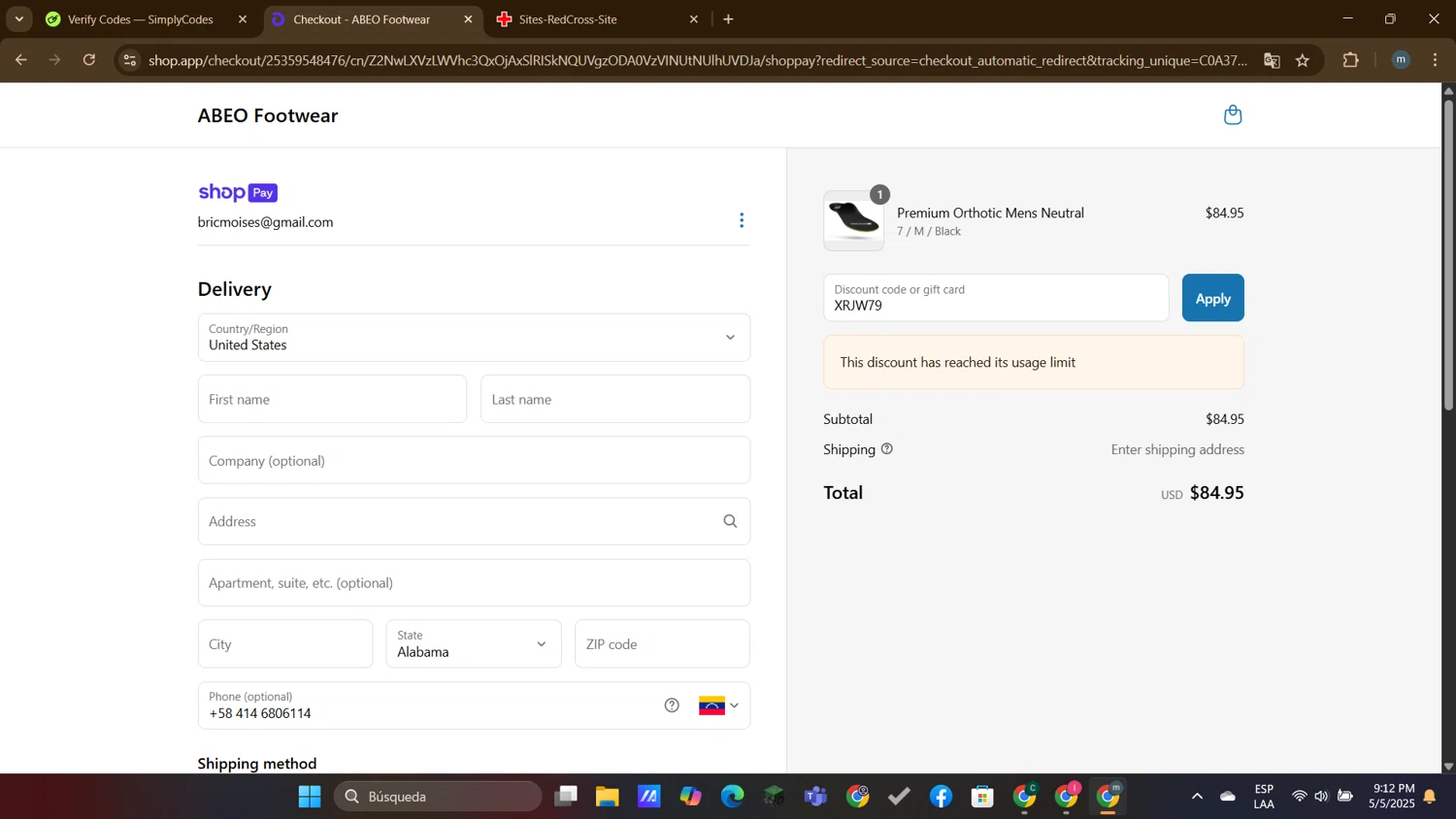Open the Windows Start menu
This screenshot has width=1456, height=819.
310,797
